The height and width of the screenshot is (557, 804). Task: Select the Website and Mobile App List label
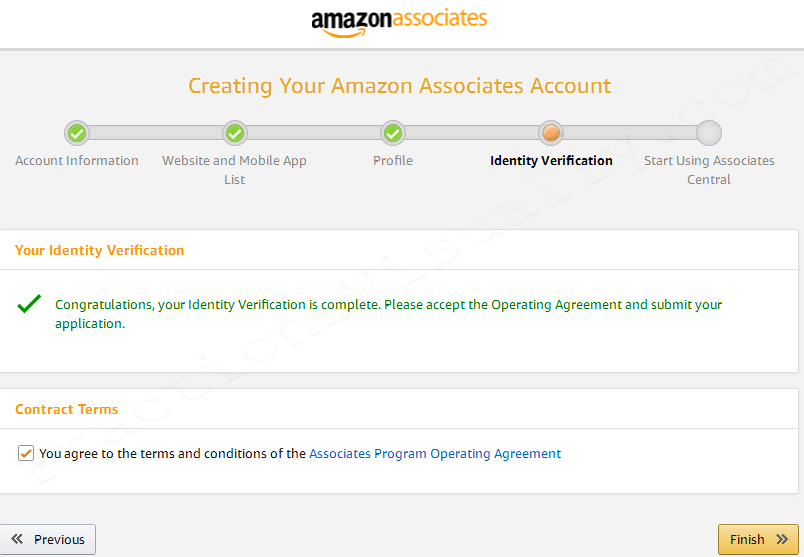234,170
